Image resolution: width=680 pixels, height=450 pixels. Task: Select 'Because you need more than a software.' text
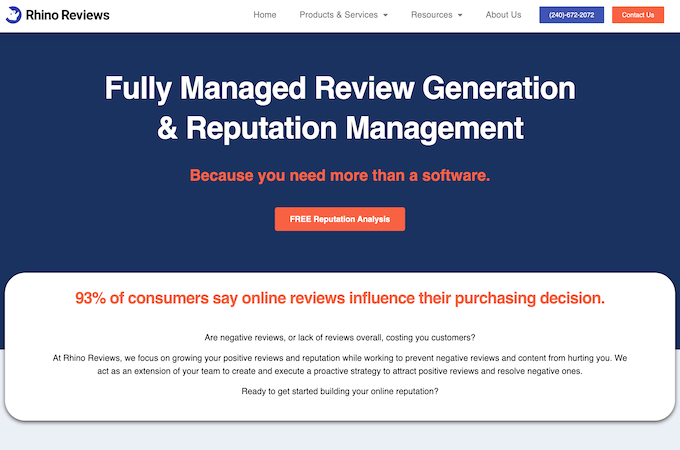(340, 176)
